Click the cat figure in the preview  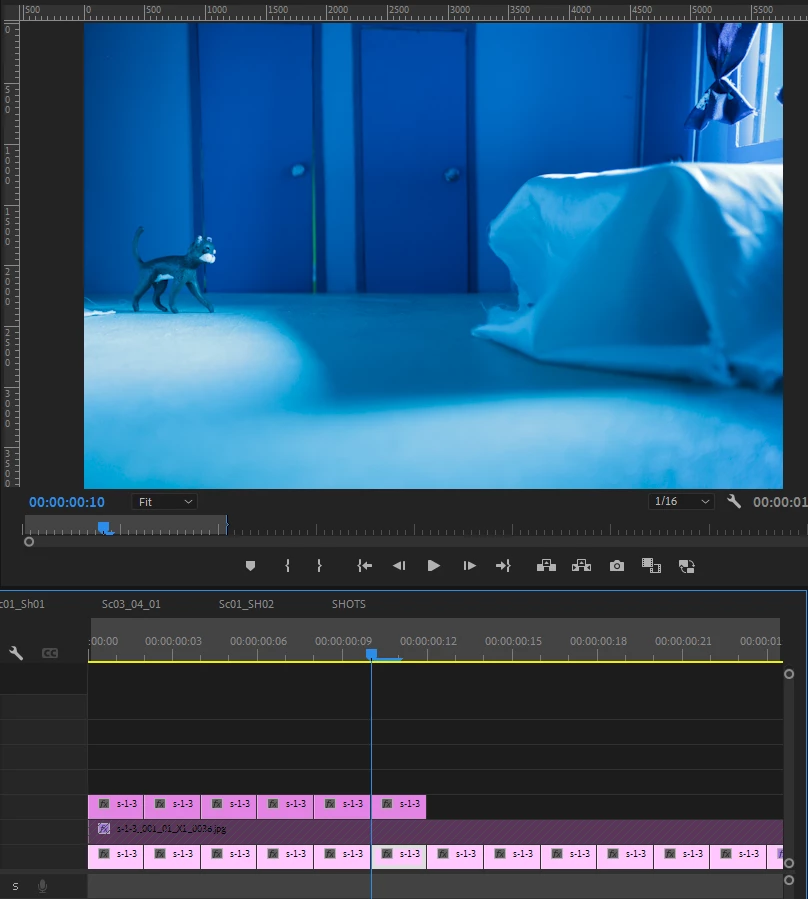point(174,271)
